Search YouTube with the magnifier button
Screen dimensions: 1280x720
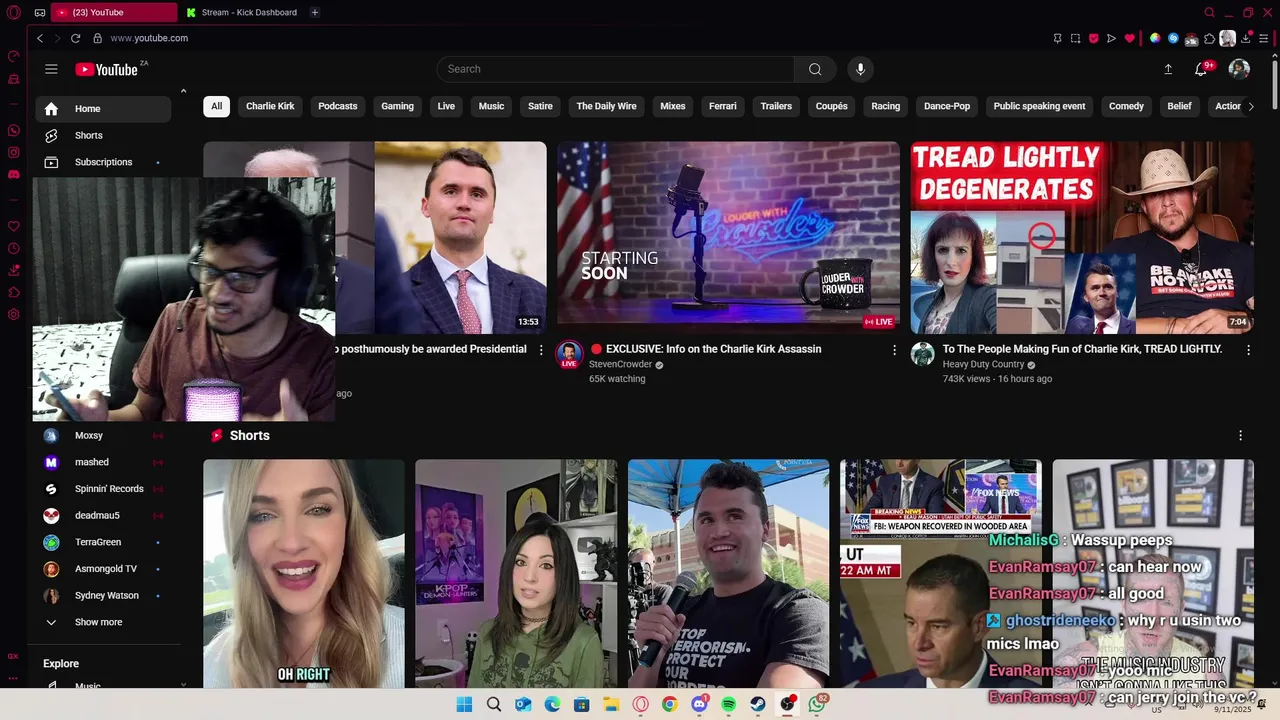tap(815, 69)
